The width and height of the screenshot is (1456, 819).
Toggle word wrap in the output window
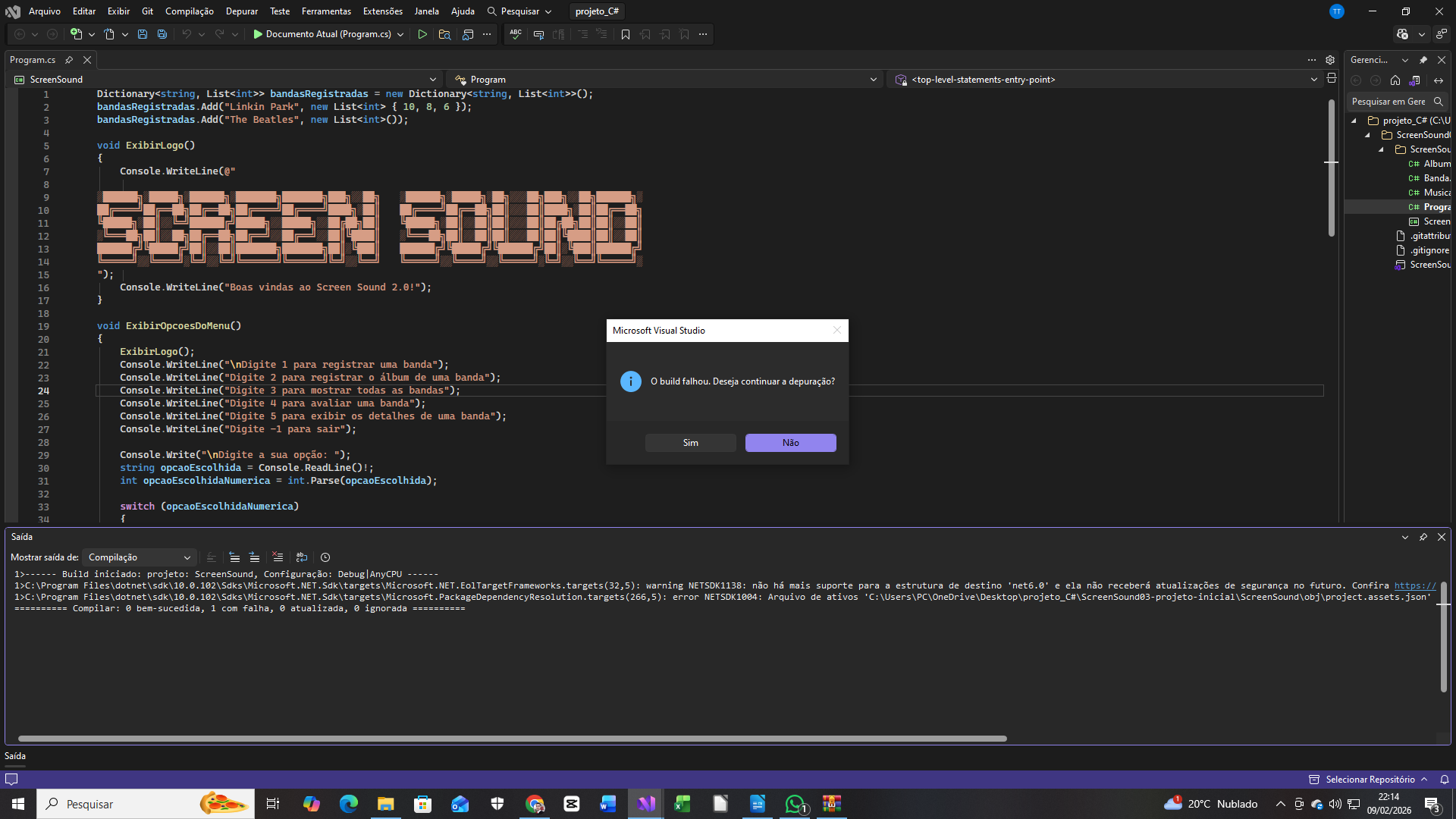coord(302,557)
